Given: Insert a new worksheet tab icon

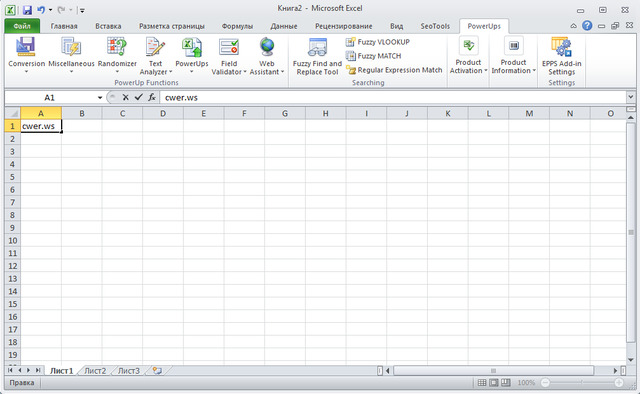Looking at the screenshot, I should coord(157,370).
